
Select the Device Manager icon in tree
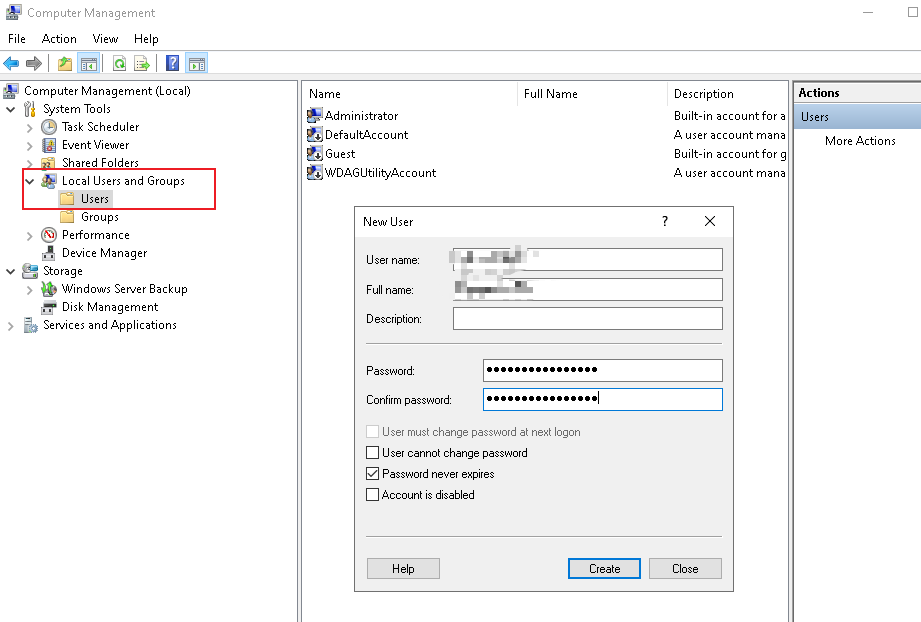click(x=49, y=253)
